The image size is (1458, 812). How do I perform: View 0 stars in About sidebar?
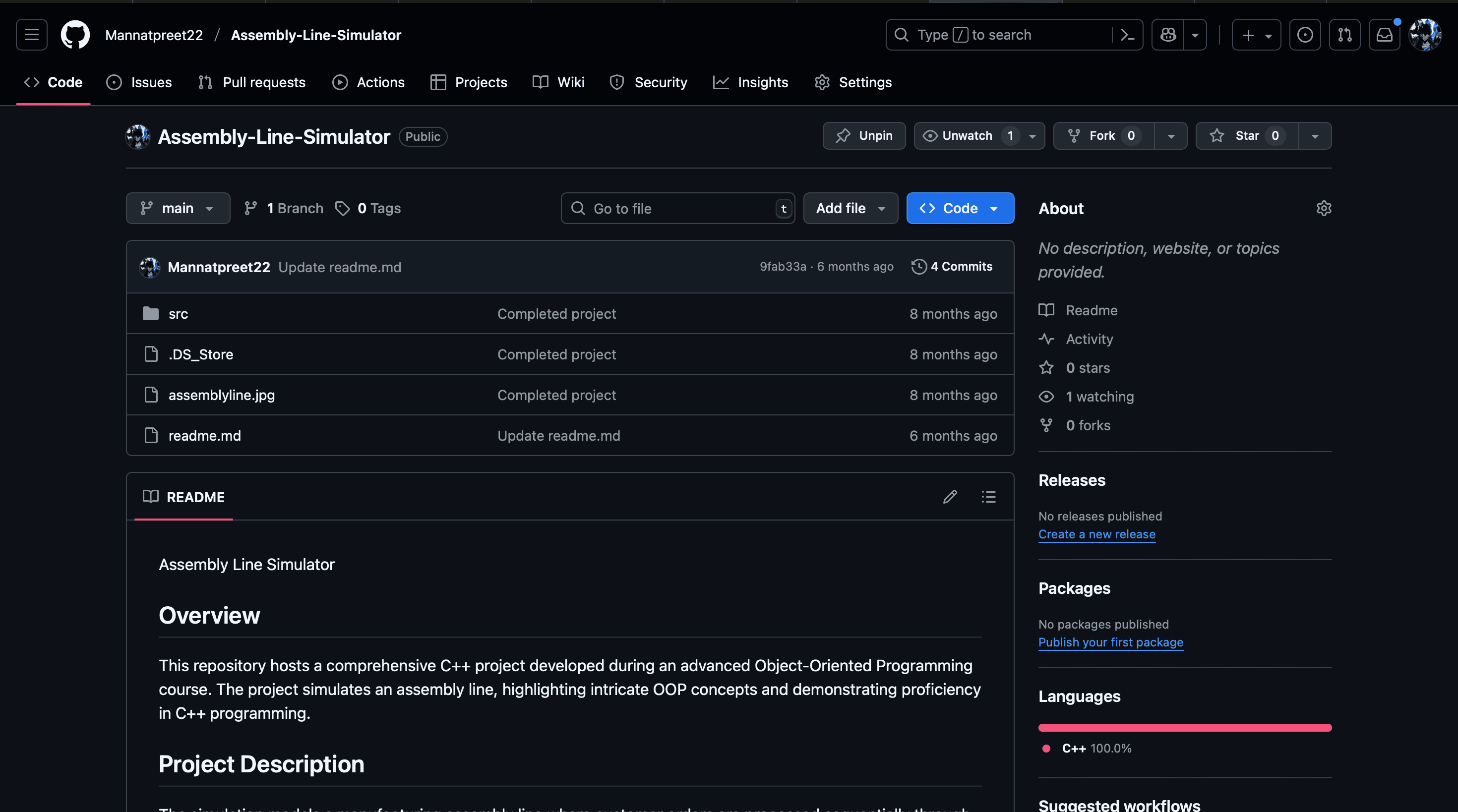tap(1074, 368)
